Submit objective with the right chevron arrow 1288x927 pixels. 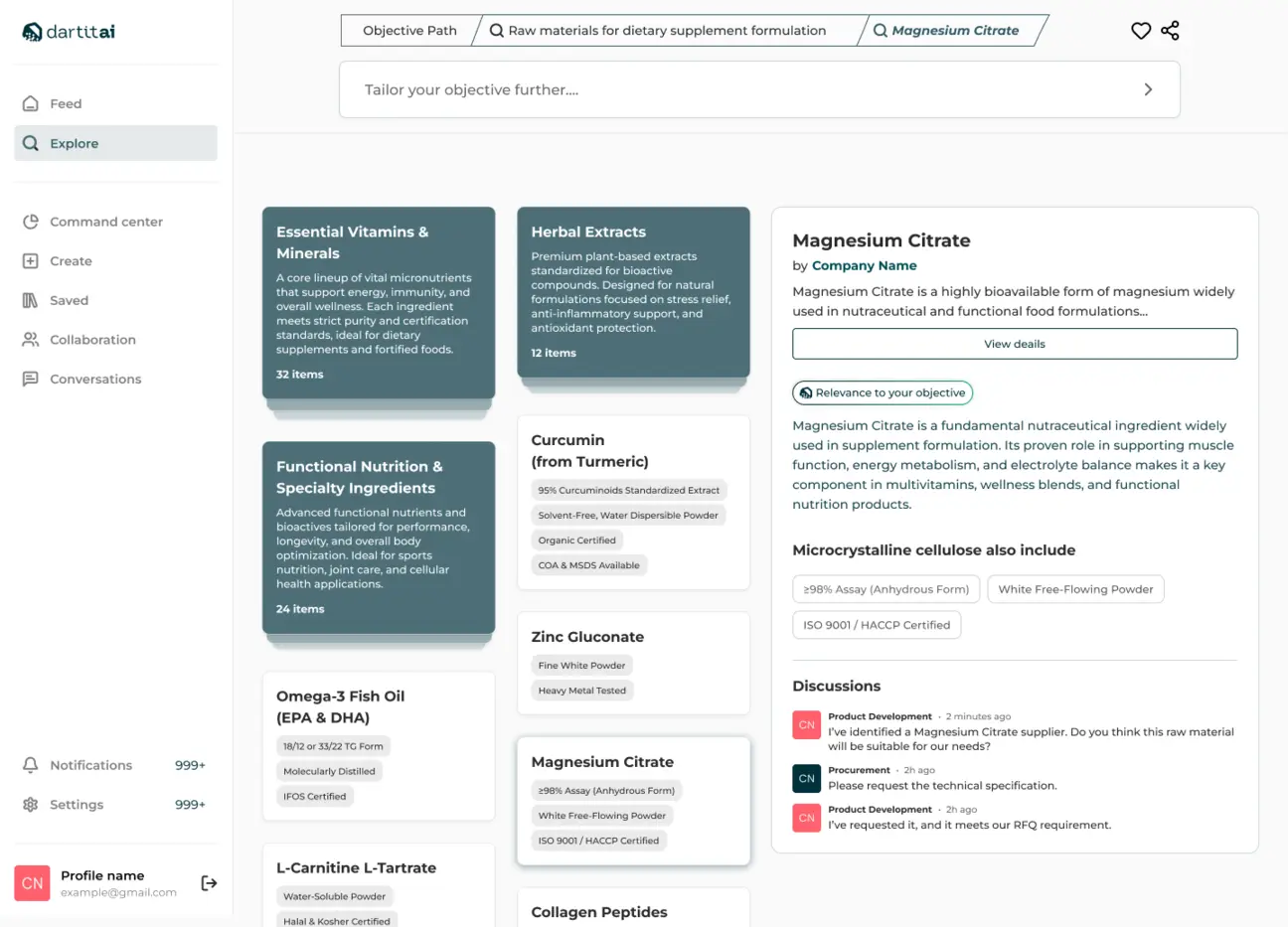pyautogui.click(x=1148, y=89)
